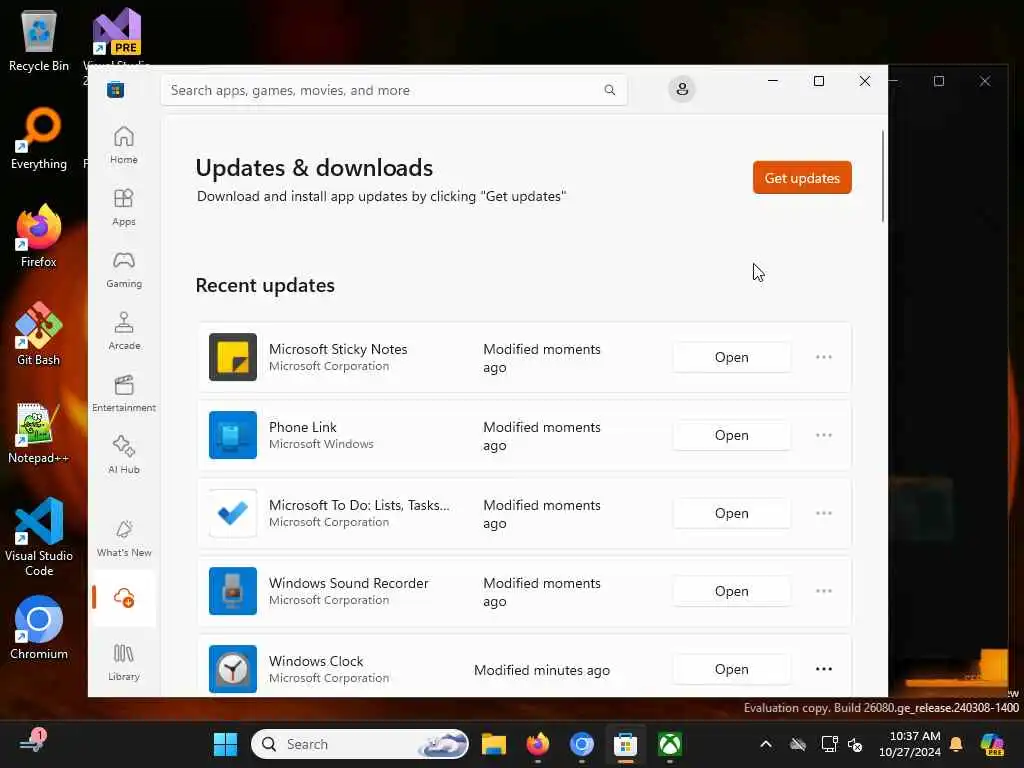Select the Downloads cloud icon in sidebar
1024x768 pixels.
[x=123, y=598]
